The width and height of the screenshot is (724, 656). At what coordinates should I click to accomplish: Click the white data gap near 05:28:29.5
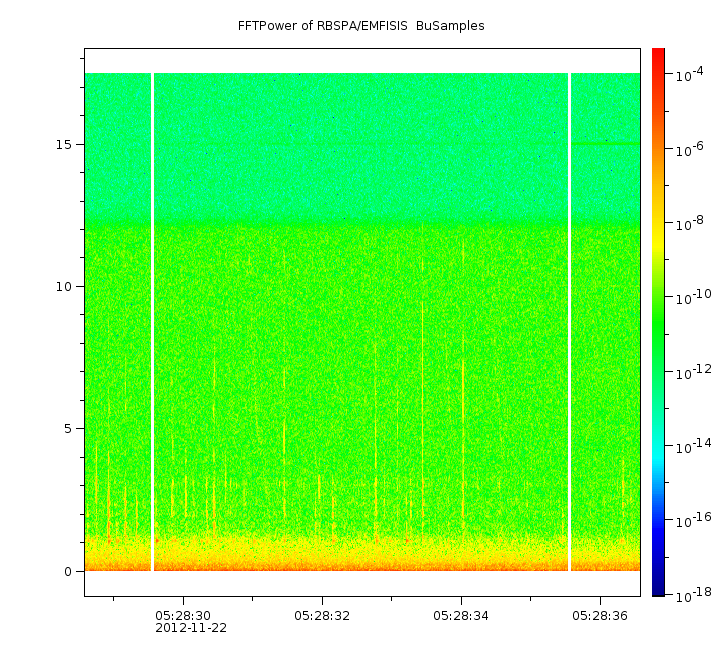tap(152, 322)
